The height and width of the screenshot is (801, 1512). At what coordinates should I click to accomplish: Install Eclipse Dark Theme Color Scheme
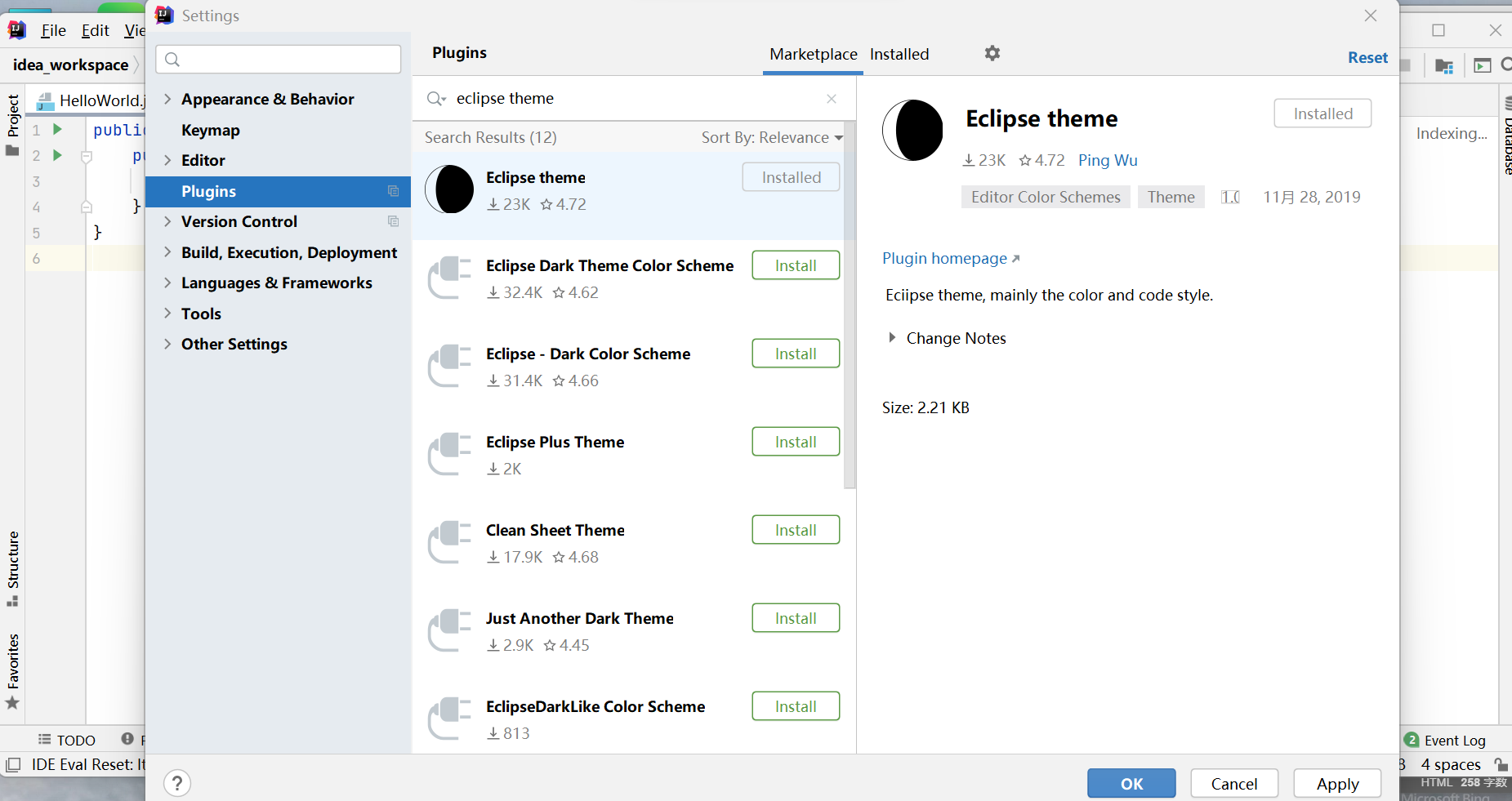pyautogui.click(x=796, y=265)
